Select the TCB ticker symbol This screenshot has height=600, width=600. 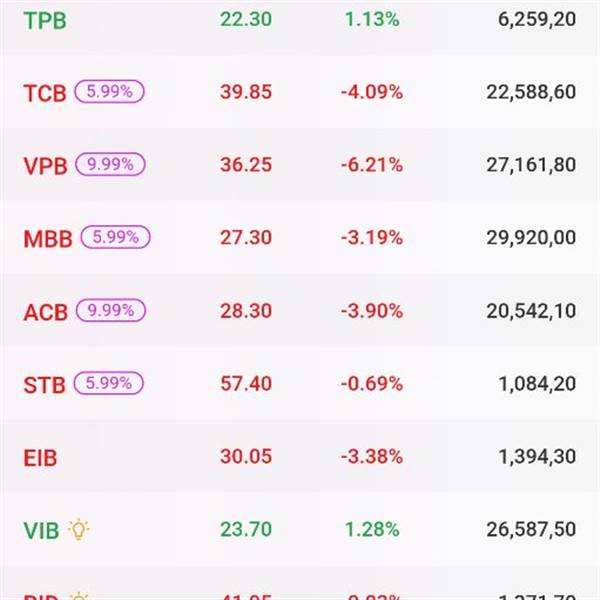point(44,93)
